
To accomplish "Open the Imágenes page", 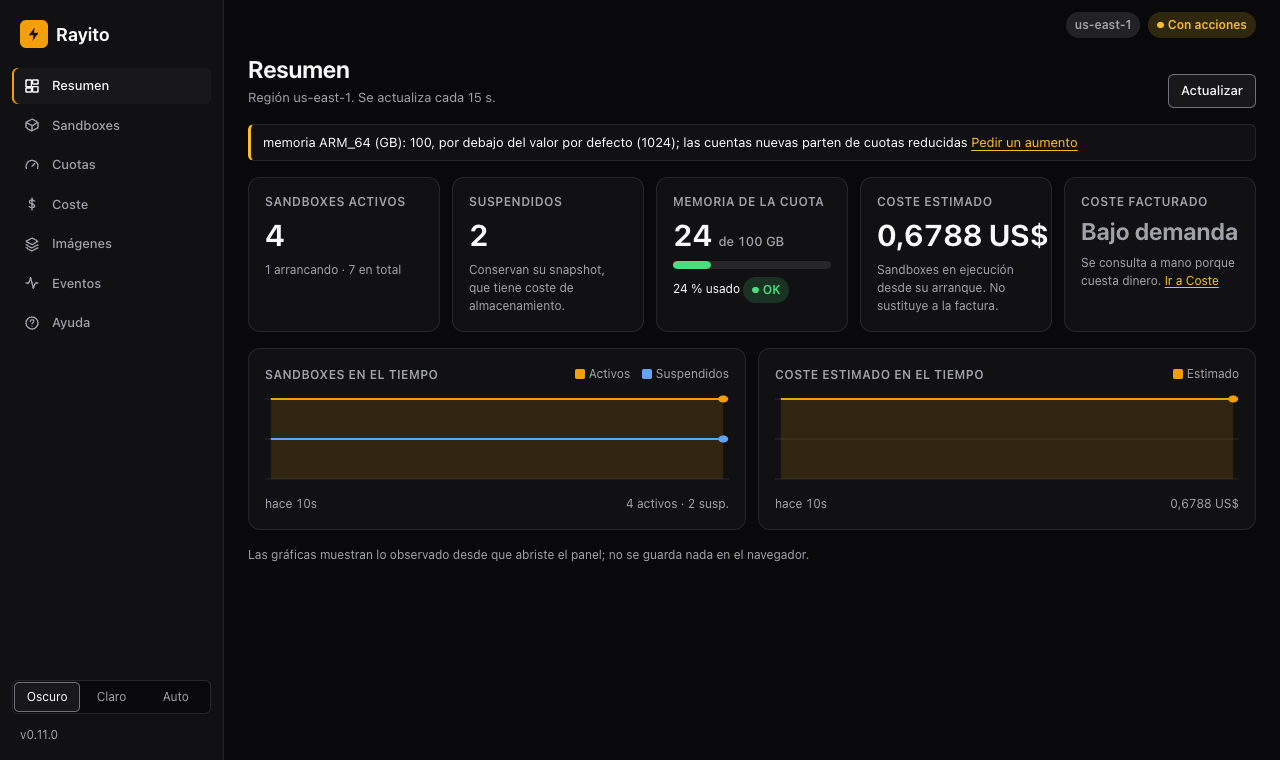I will (x=112, y=244).
